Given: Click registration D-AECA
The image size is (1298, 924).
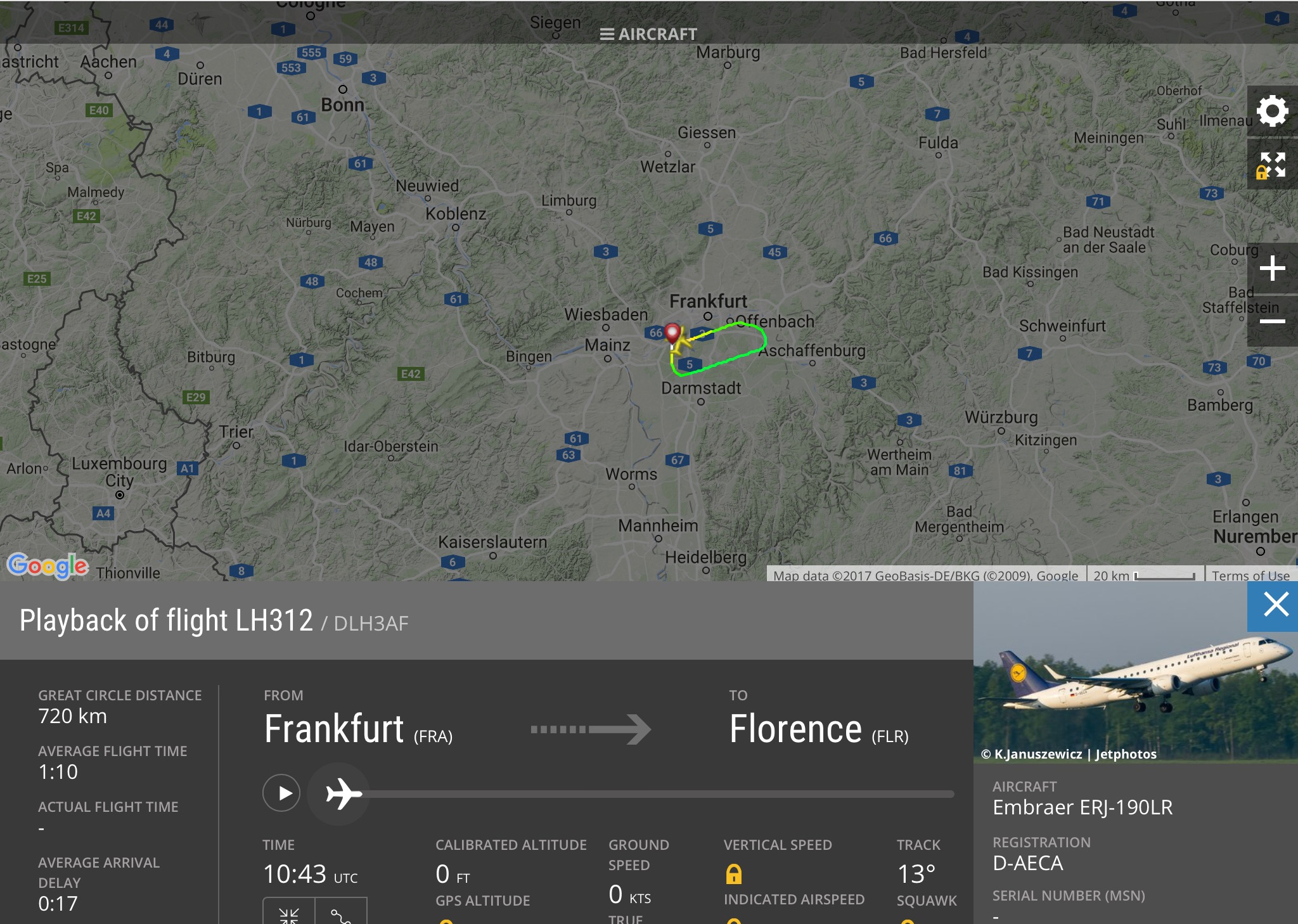Looking at the screenshot, I should coord(1027,863).
